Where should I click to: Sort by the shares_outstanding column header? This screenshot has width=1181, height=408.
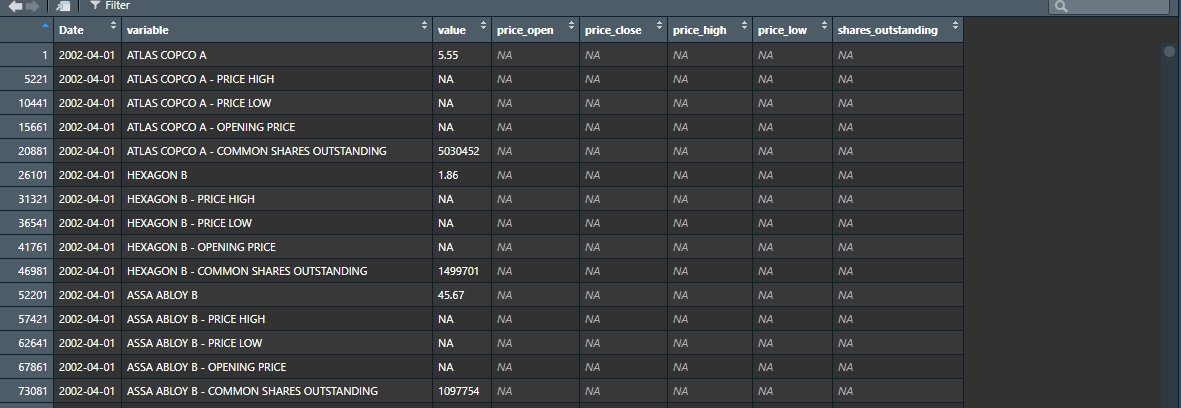tap(898, 30)
